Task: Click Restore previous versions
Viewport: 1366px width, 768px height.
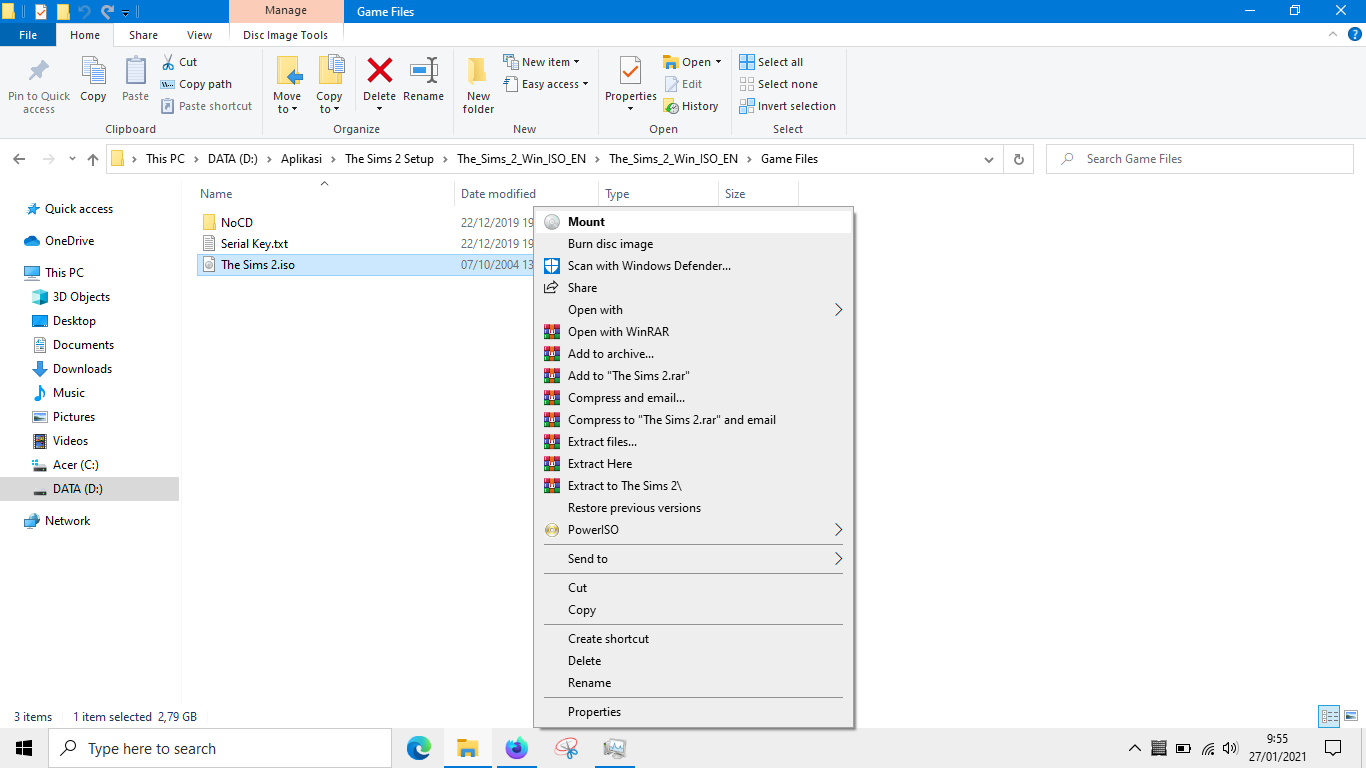Action: 694,508
